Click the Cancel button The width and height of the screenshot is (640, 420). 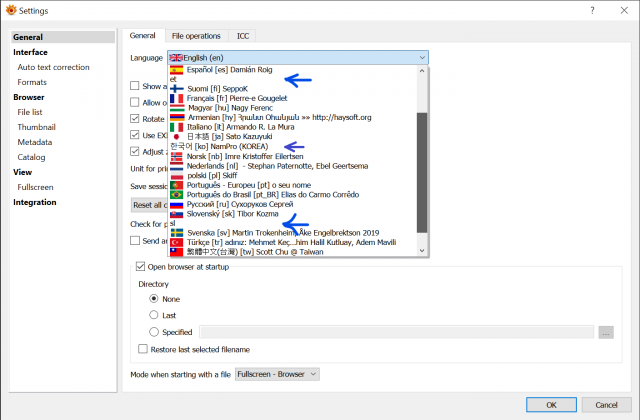pyautogui.click(x=606, y=405)
